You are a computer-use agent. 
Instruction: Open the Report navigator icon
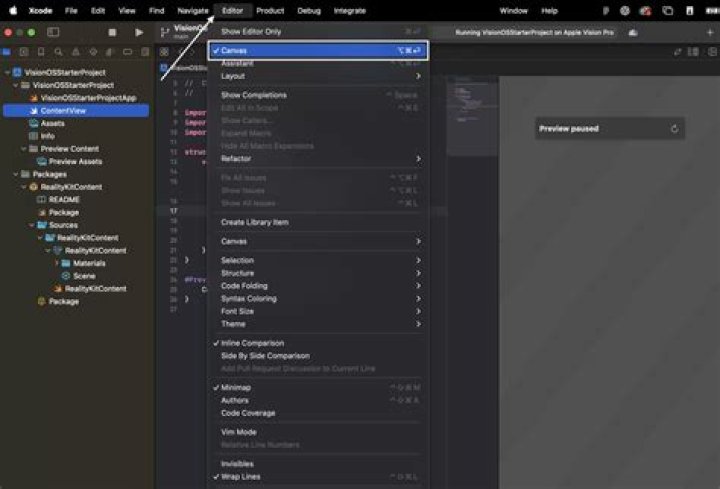pyautogui.click(x=145, y=52)
